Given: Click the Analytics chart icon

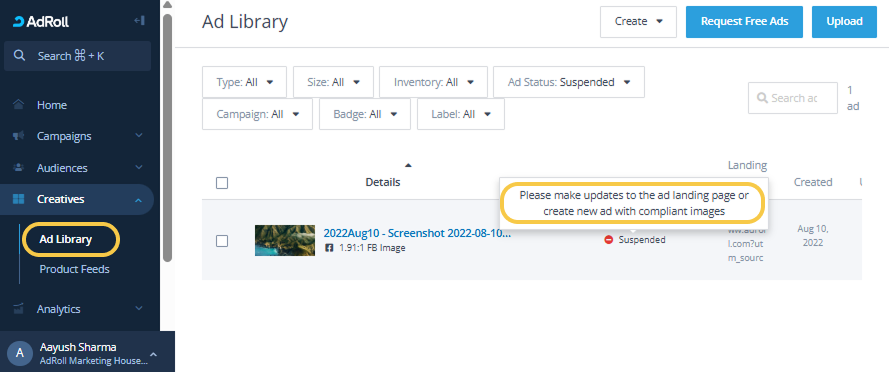Looking at the screenshot, I should tap(19, 309).
